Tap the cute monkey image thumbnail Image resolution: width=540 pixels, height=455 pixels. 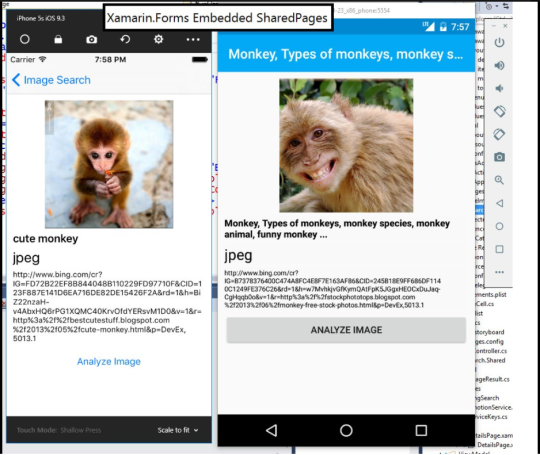point(109,164)
